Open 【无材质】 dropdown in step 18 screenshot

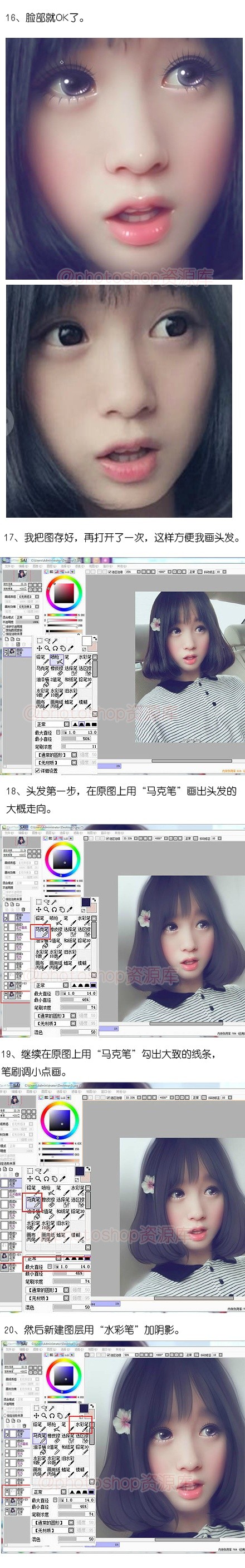[x=57, y=1024]
